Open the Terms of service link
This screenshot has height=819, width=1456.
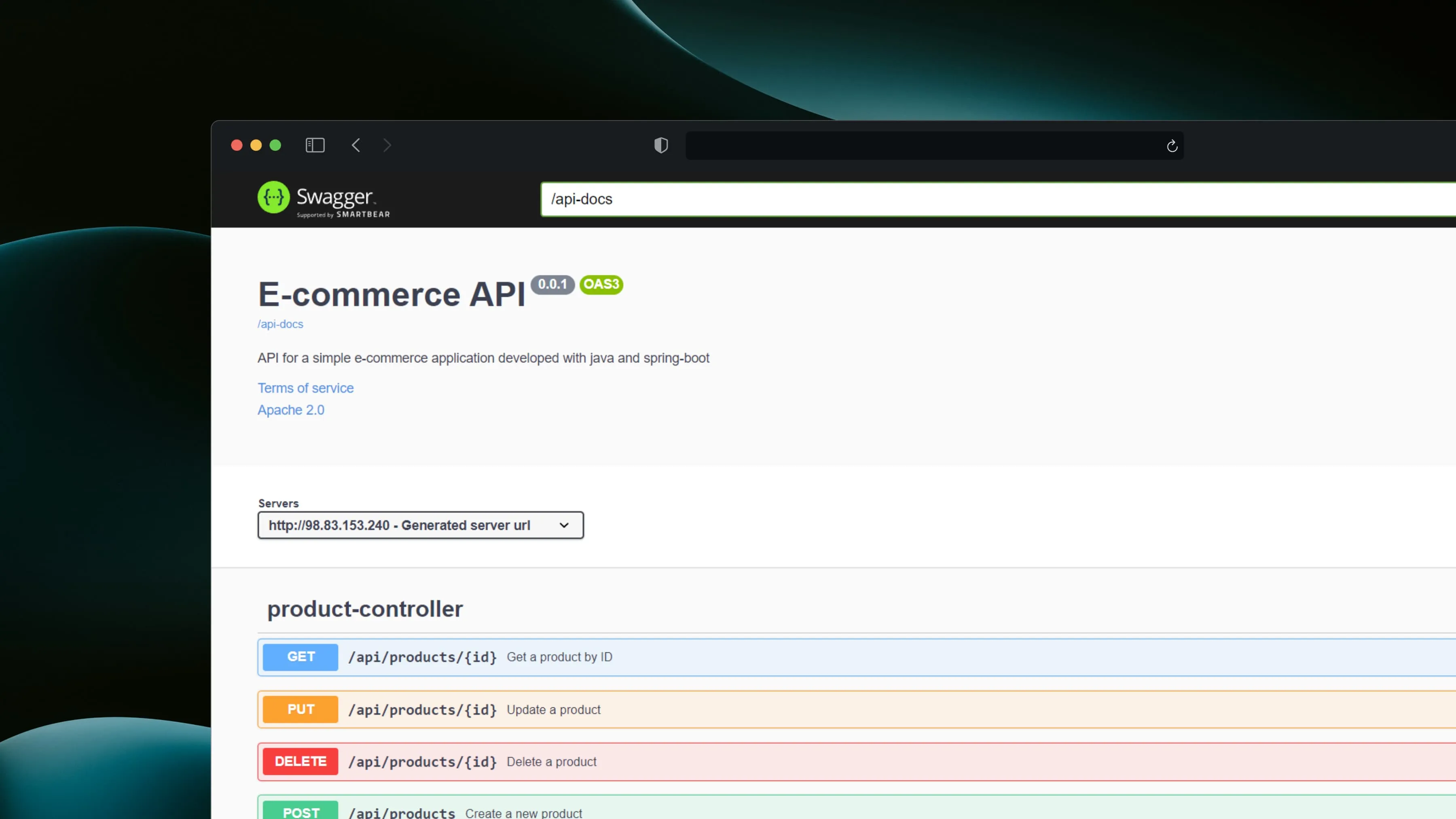click(305, 388)
